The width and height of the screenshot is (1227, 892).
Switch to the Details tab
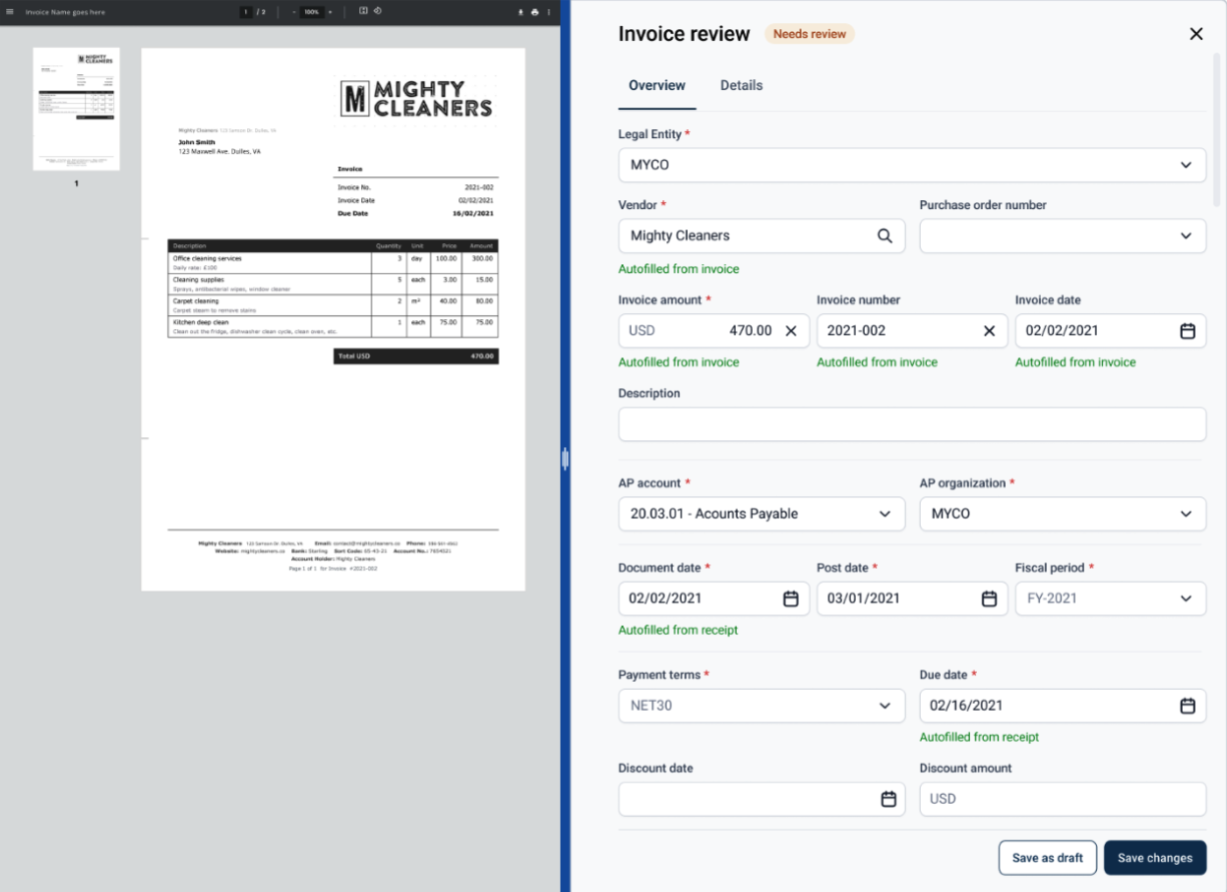(x=741, y=85)
